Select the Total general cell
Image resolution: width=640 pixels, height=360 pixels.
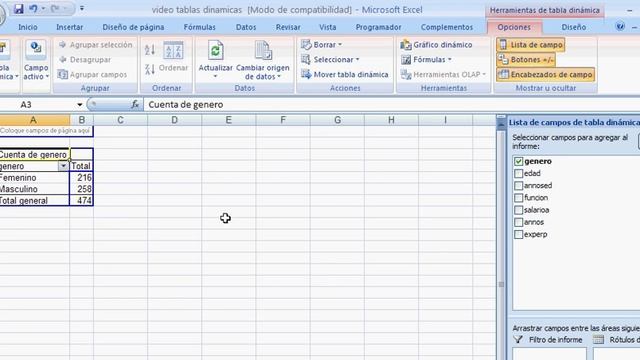click(x=35, y=200)
